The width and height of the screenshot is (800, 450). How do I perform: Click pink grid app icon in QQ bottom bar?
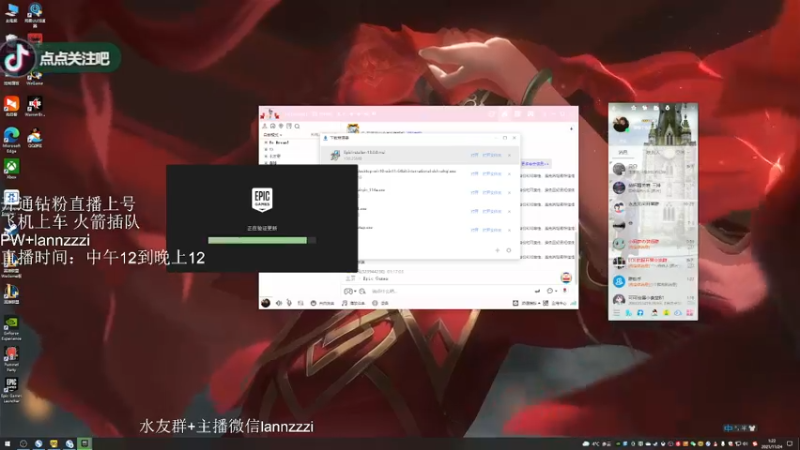point(690,313)
